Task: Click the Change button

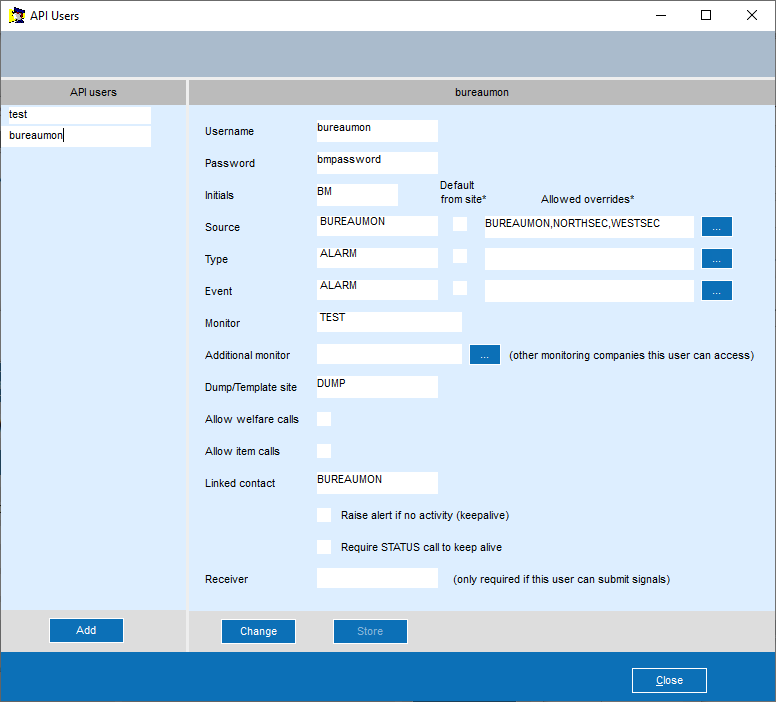Action: click(258, 631)
